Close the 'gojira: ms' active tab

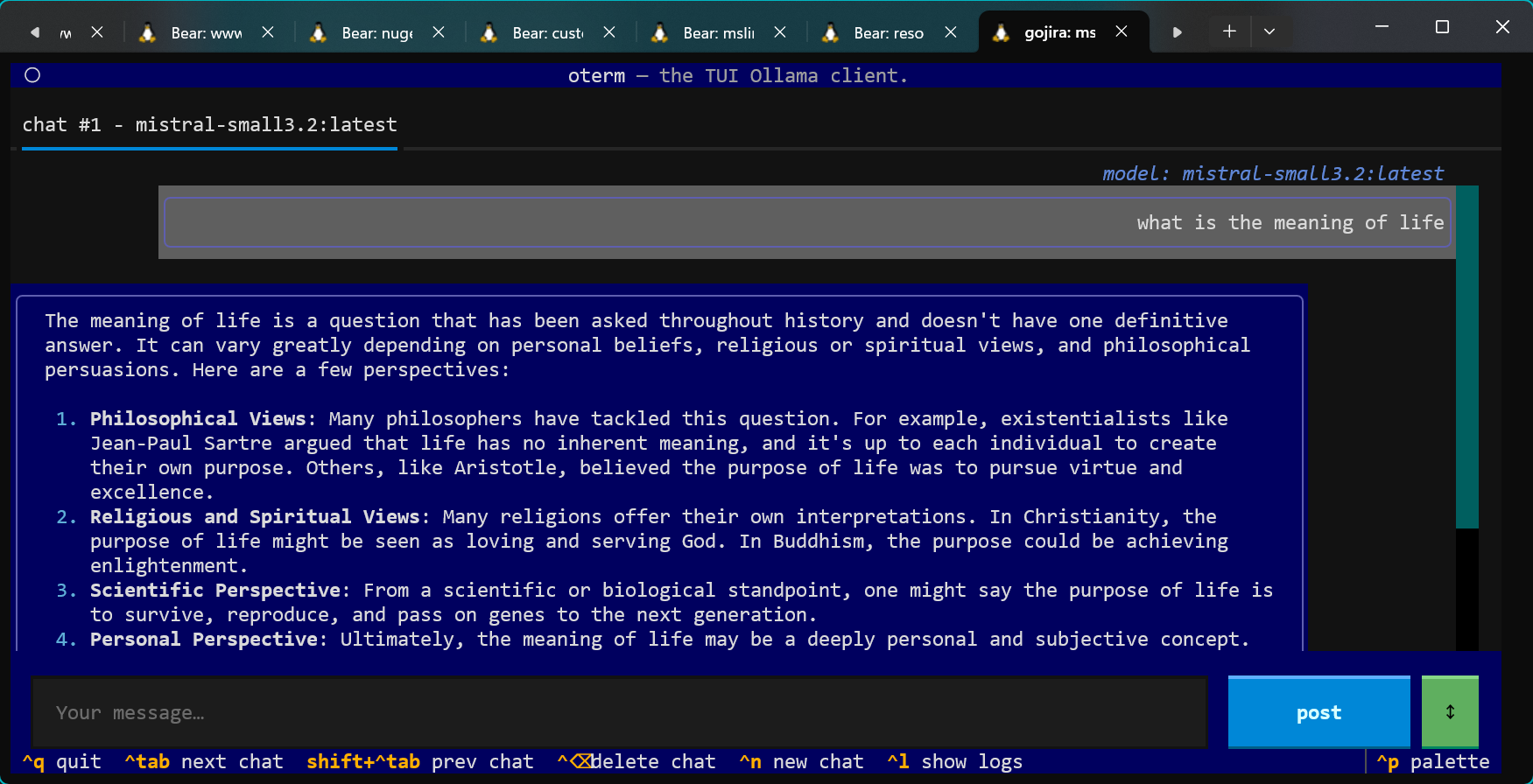point(1122,31)
